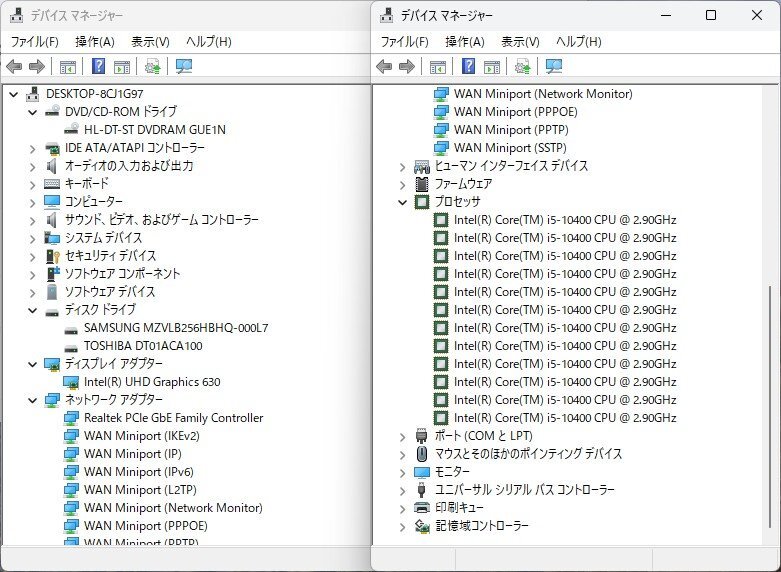Click Forward arrow in right Device Manager toolbar
Screen dimensions: 781x572
pyautogui.click(x=407, y=66)
